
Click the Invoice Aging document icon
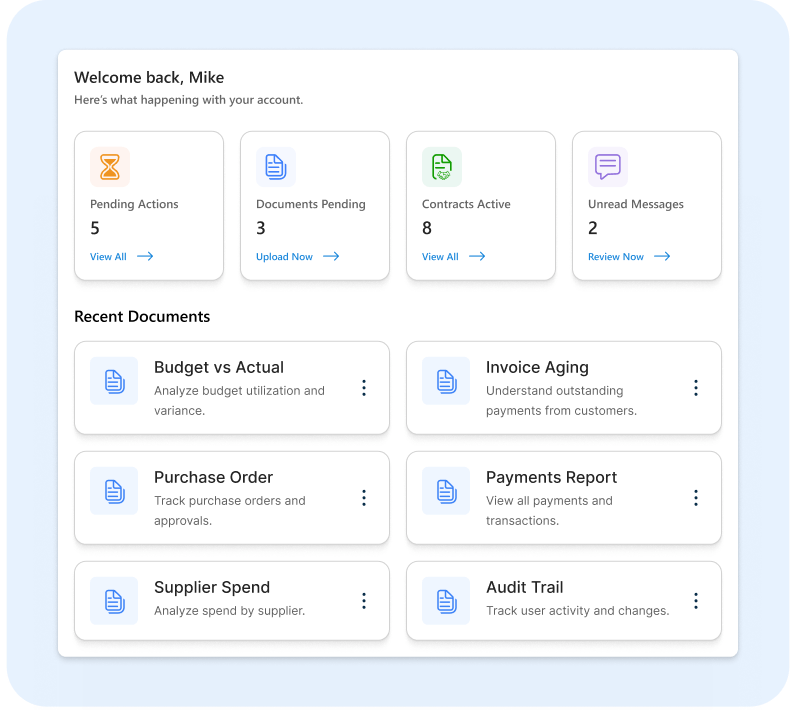click(x=446, y=381)
